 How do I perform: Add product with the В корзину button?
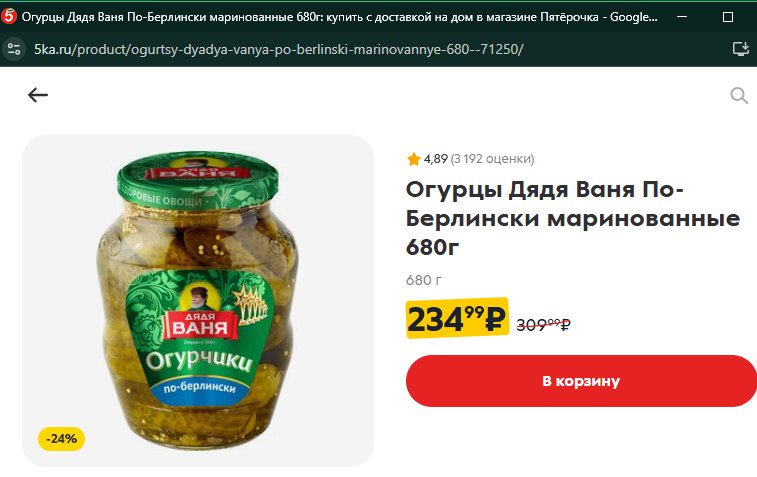581,381
